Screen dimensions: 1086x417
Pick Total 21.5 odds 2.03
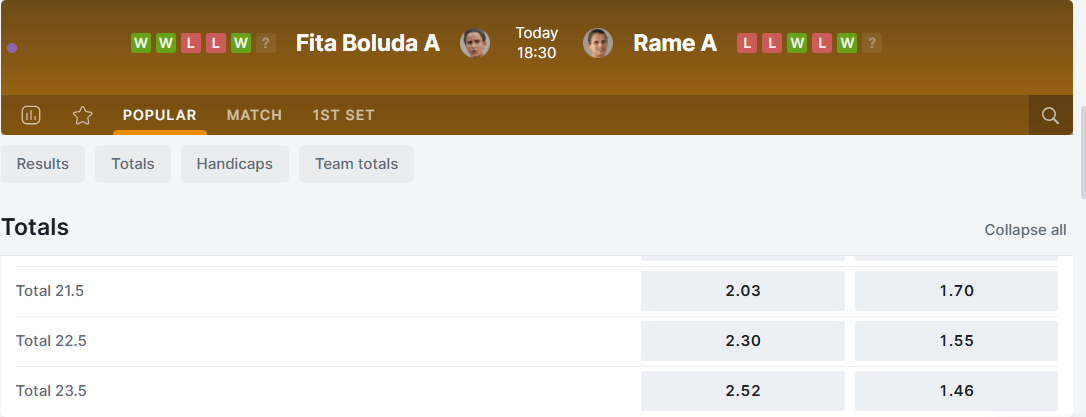pos(743,291)
